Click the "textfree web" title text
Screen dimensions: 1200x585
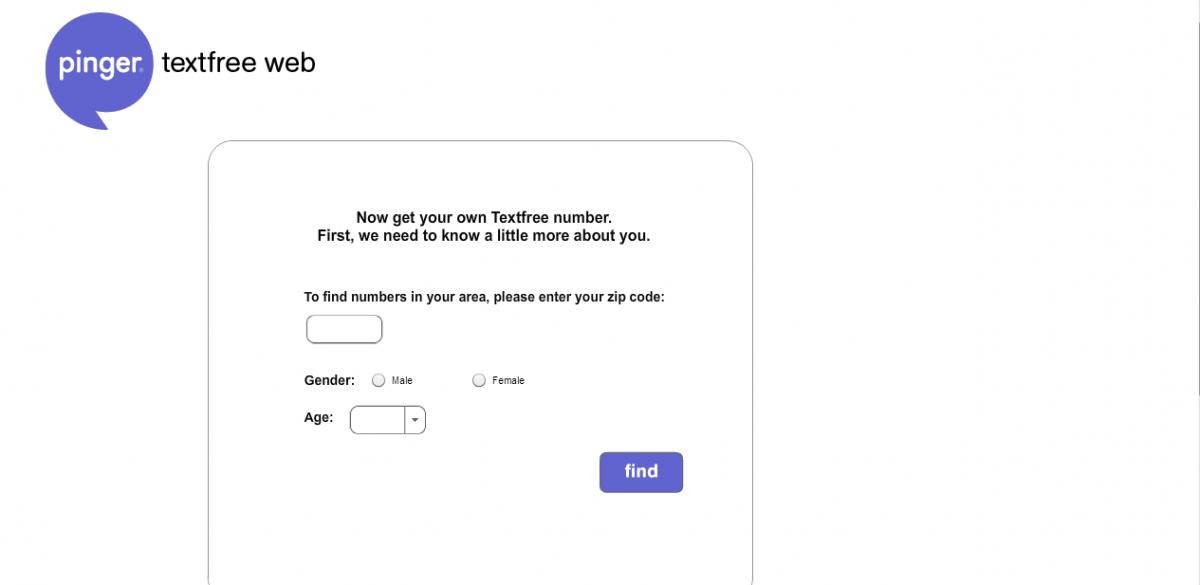[238, 63]
